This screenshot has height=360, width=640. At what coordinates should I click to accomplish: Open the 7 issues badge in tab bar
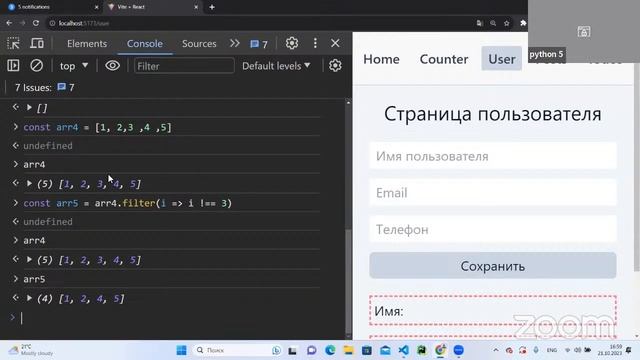(259, 44)
